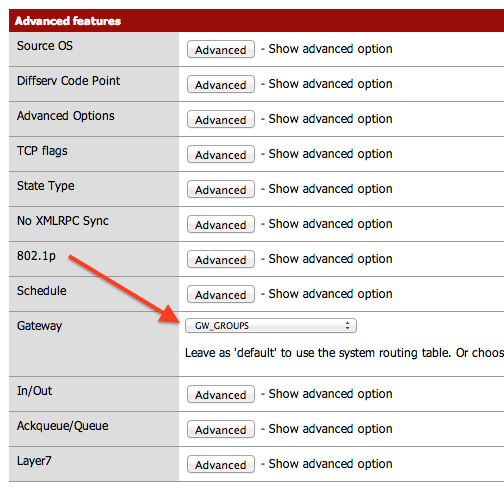Click the Schedule row label
Screen dimensions: 504x504
[x=42, y=291]
